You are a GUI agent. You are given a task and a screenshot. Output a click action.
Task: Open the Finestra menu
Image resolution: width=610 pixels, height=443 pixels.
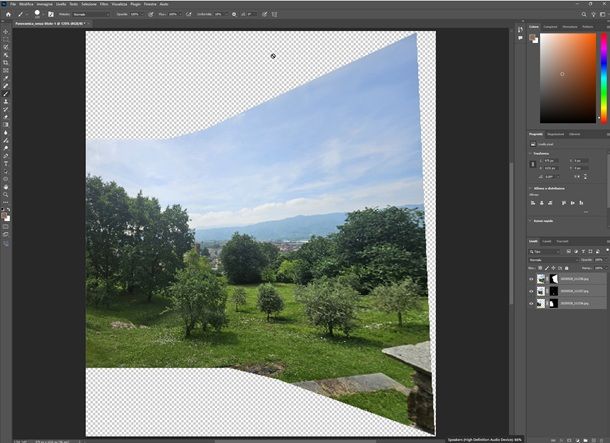tap(150, 4)
